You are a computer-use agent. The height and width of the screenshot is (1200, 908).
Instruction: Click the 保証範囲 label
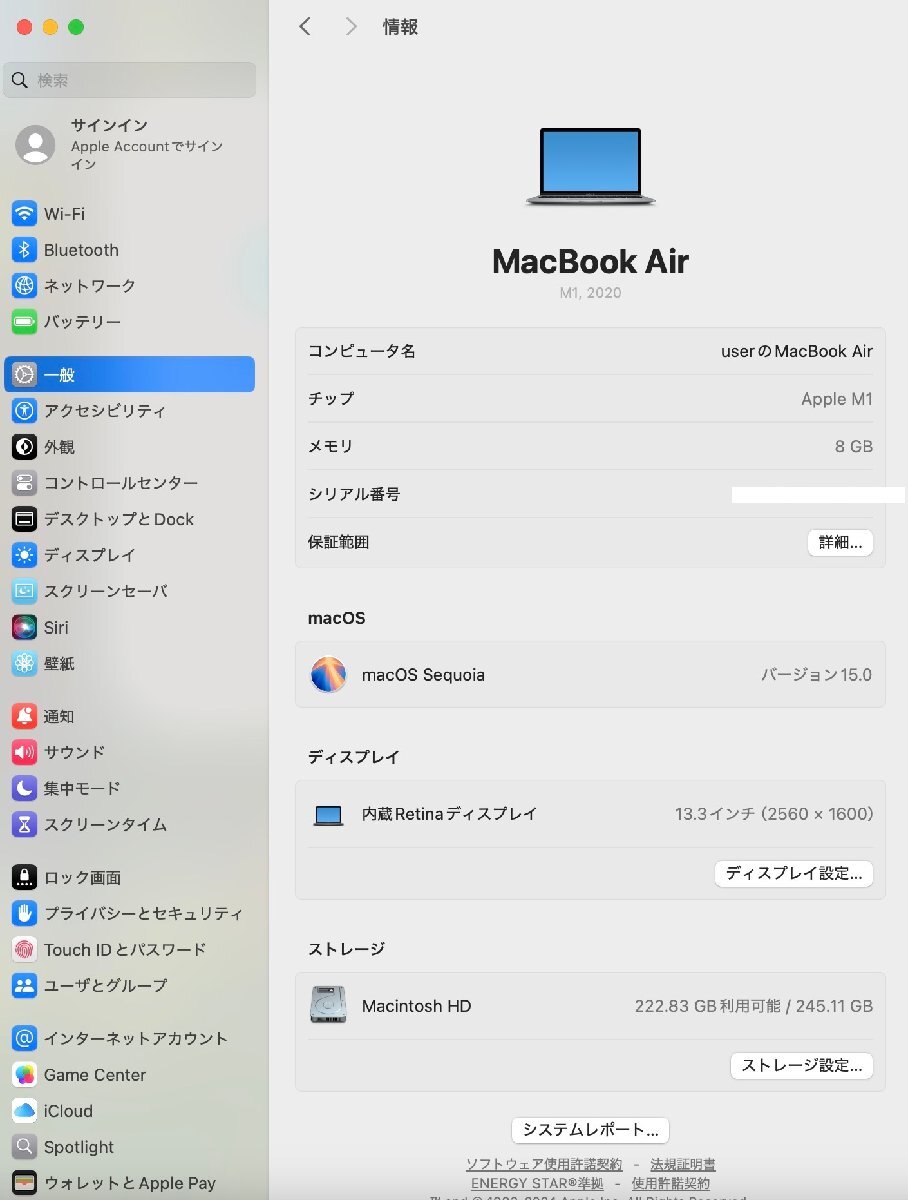coord(338,542)
